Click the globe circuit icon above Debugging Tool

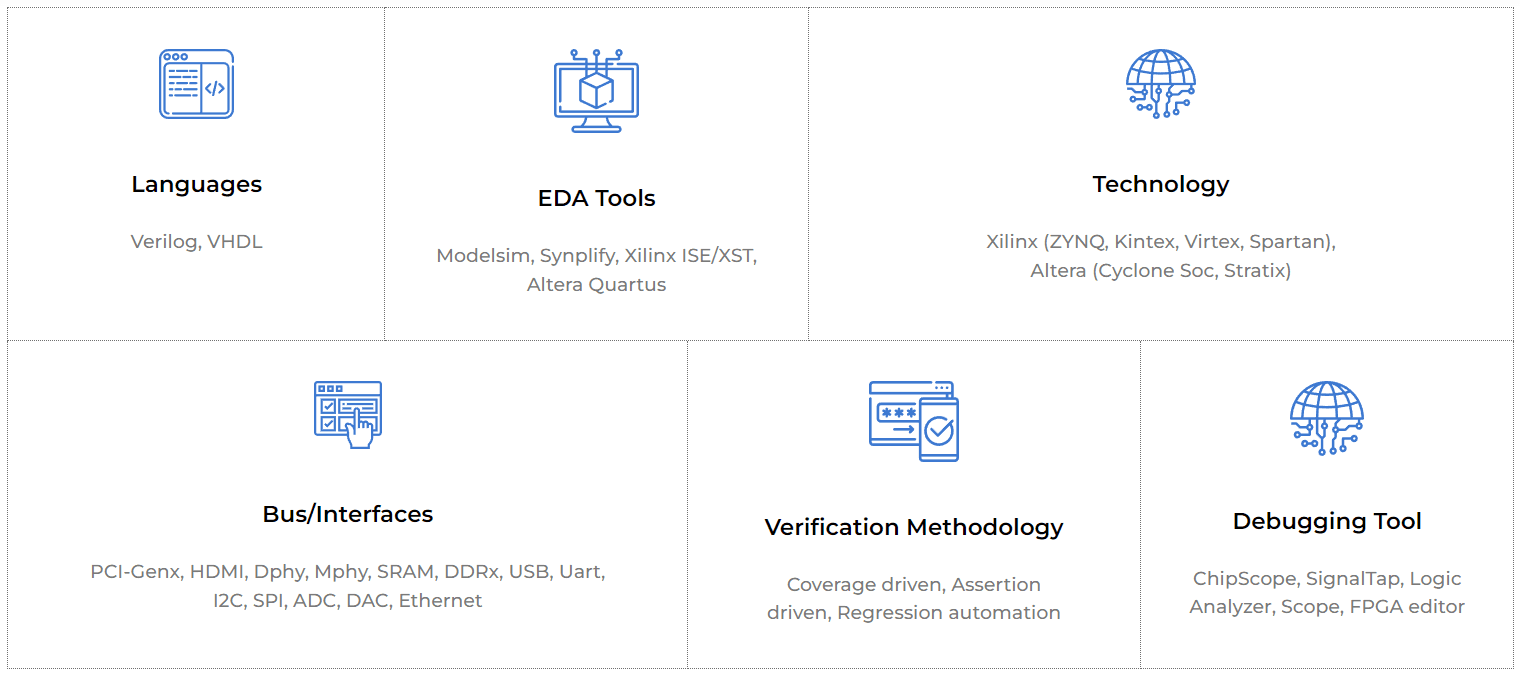1327,418
